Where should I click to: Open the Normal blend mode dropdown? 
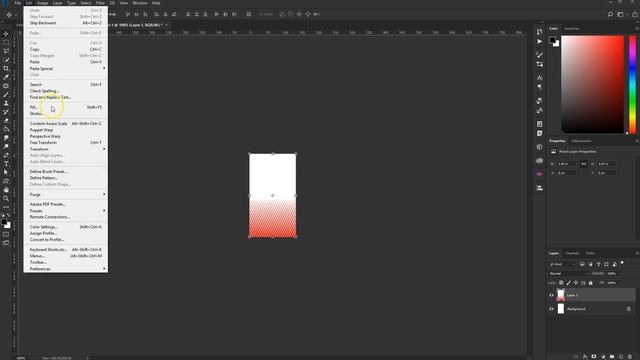568,273
